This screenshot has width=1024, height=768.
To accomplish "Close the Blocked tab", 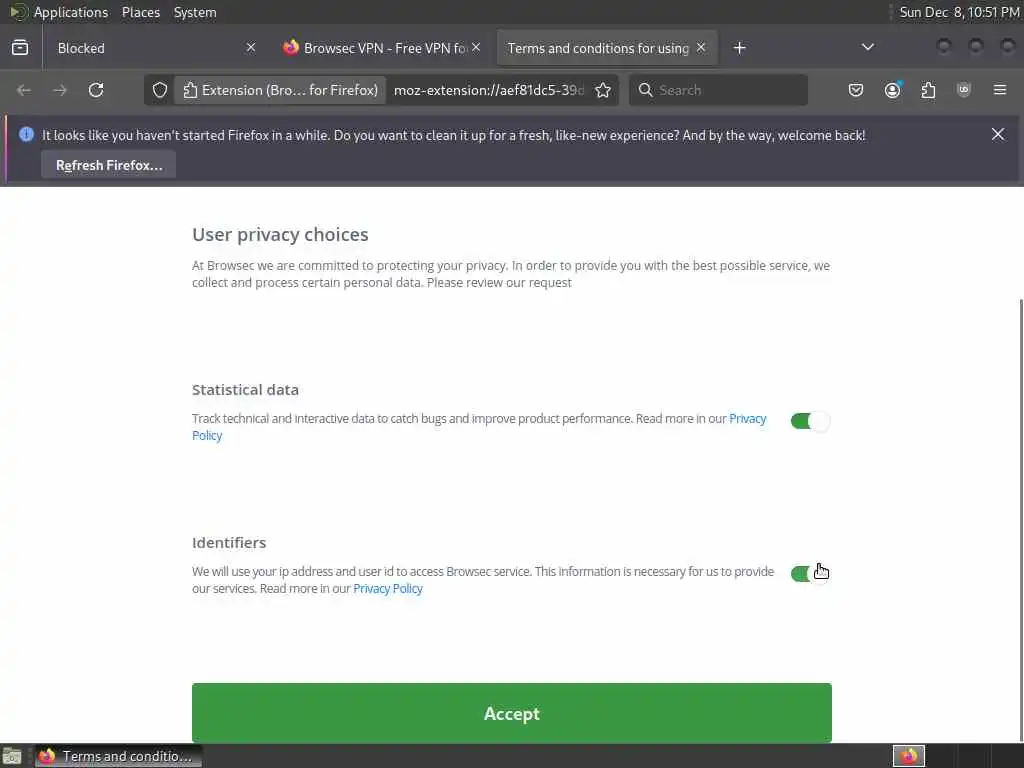I will click(x=251, y=48).
